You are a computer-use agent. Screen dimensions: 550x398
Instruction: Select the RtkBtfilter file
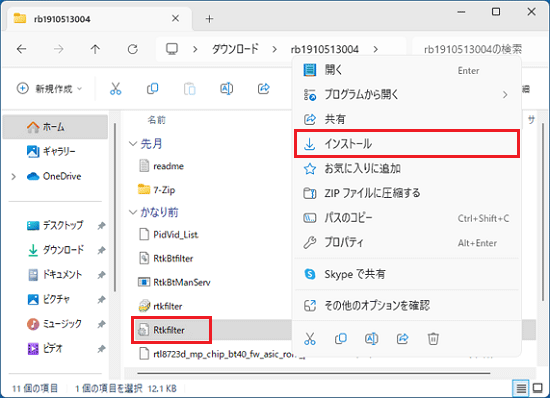(x=166, y=258)
